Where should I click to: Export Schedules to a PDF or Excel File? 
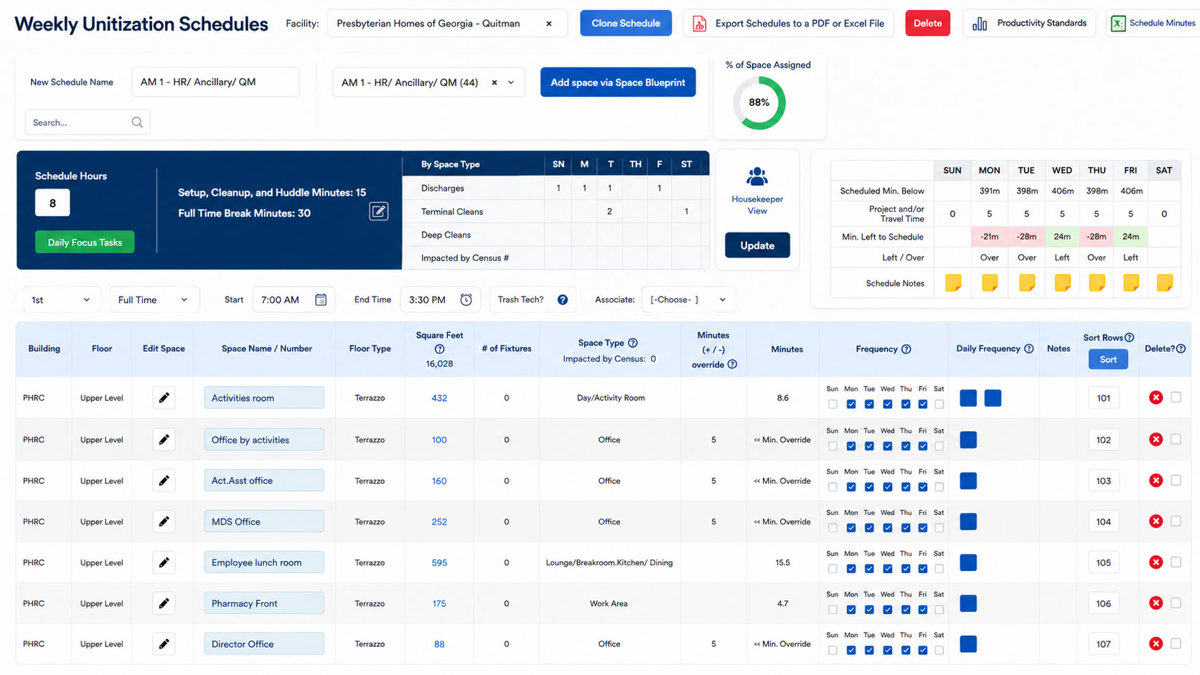point(790,23)
